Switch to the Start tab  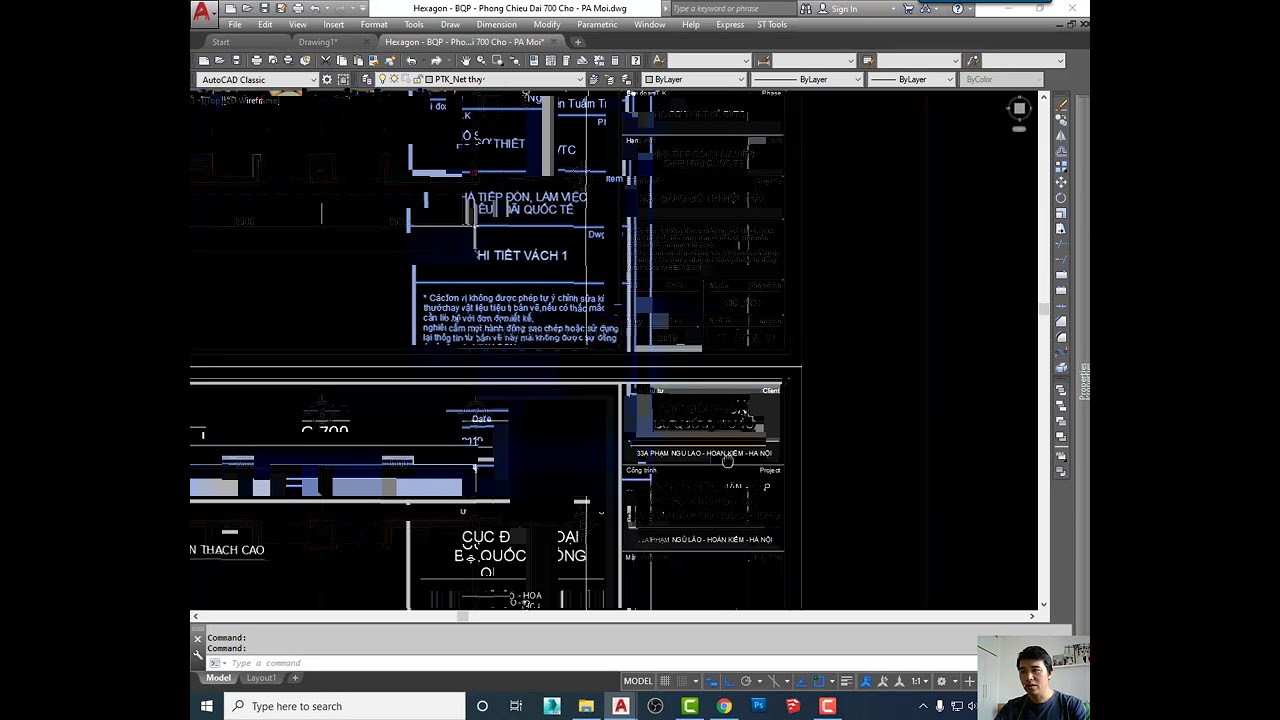coord(221,42)
